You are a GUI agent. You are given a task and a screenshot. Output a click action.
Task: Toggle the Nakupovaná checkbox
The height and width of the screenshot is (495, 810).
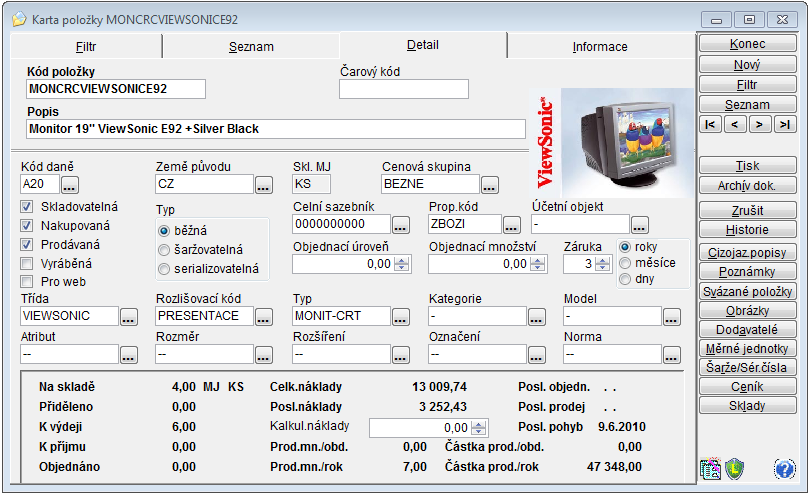(26, 226)
